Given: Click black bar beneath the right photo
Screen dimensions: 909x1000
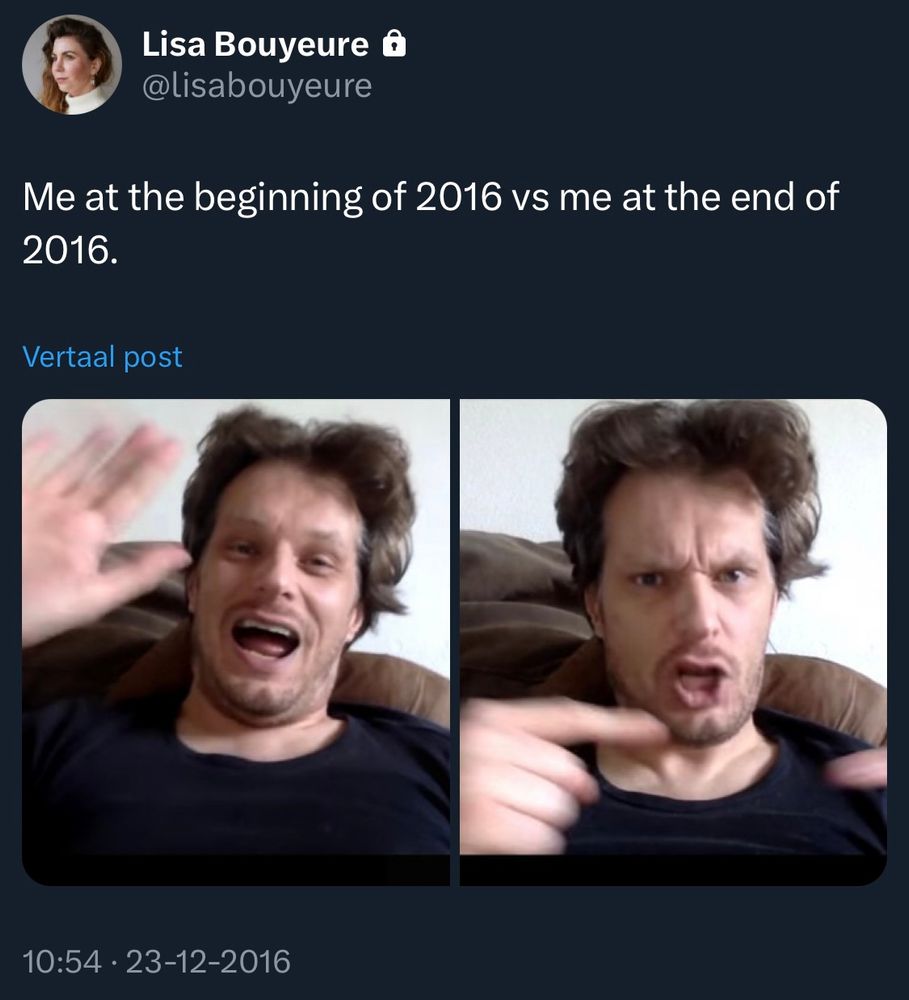Looking at the screenshot, I should pos(673,869).
